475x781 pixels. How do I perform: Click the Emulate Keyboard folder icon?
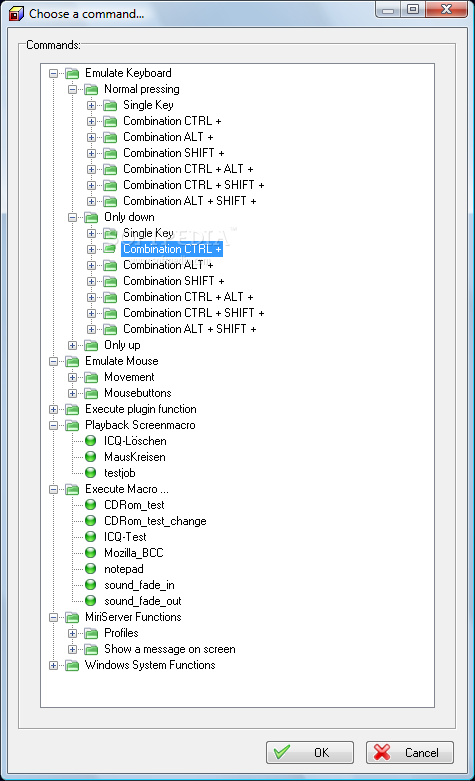72,74
